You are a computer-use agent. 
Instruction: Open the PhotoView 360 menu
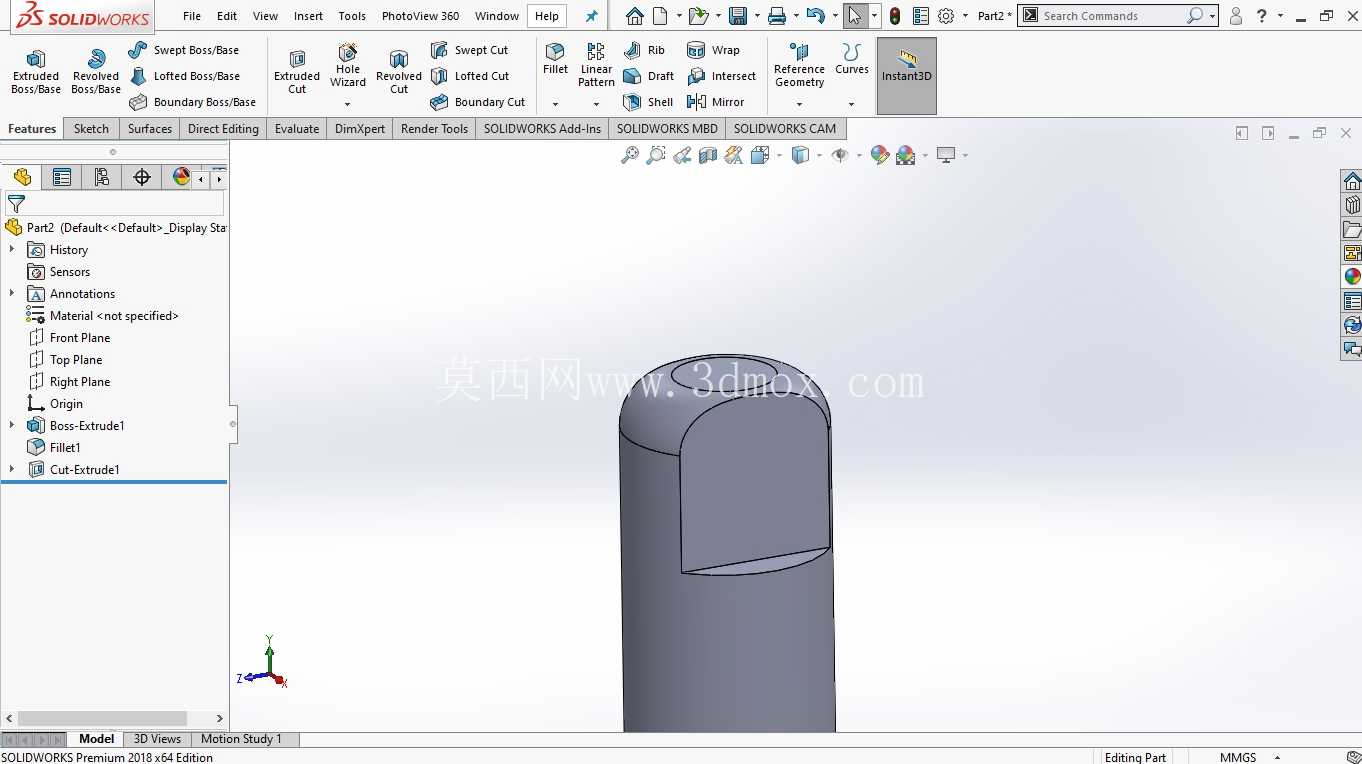coord(421,16)
